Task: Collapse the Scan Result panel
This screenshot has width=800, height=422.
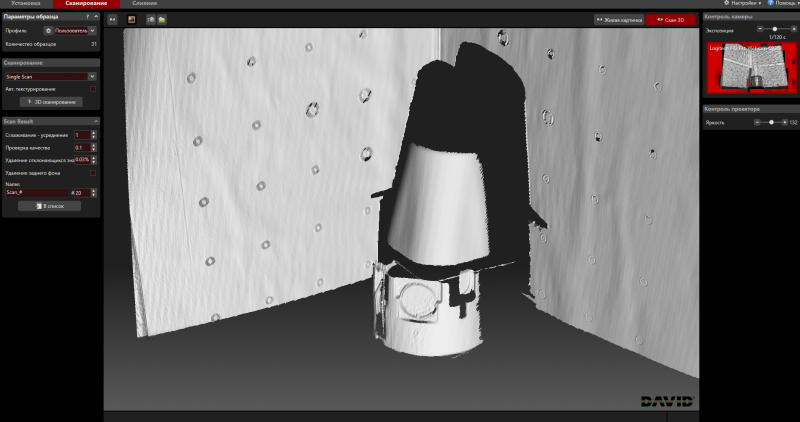Action: 96,121
